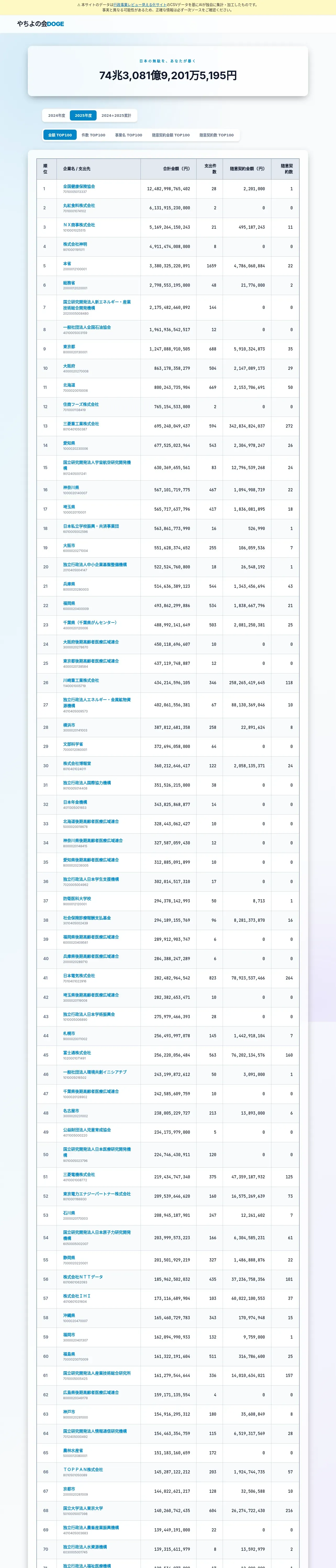Open the 住商フーズ株式会社 entry
This screenshot has width=336, height=1568.
(81, 404)
